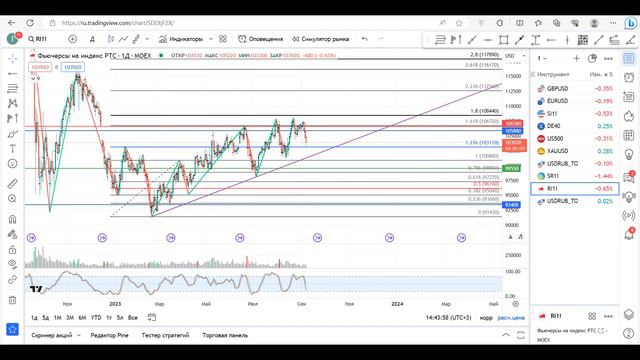Open the RI11 symbol search
This screenshot has width=640, height=360.
[38, 39]
